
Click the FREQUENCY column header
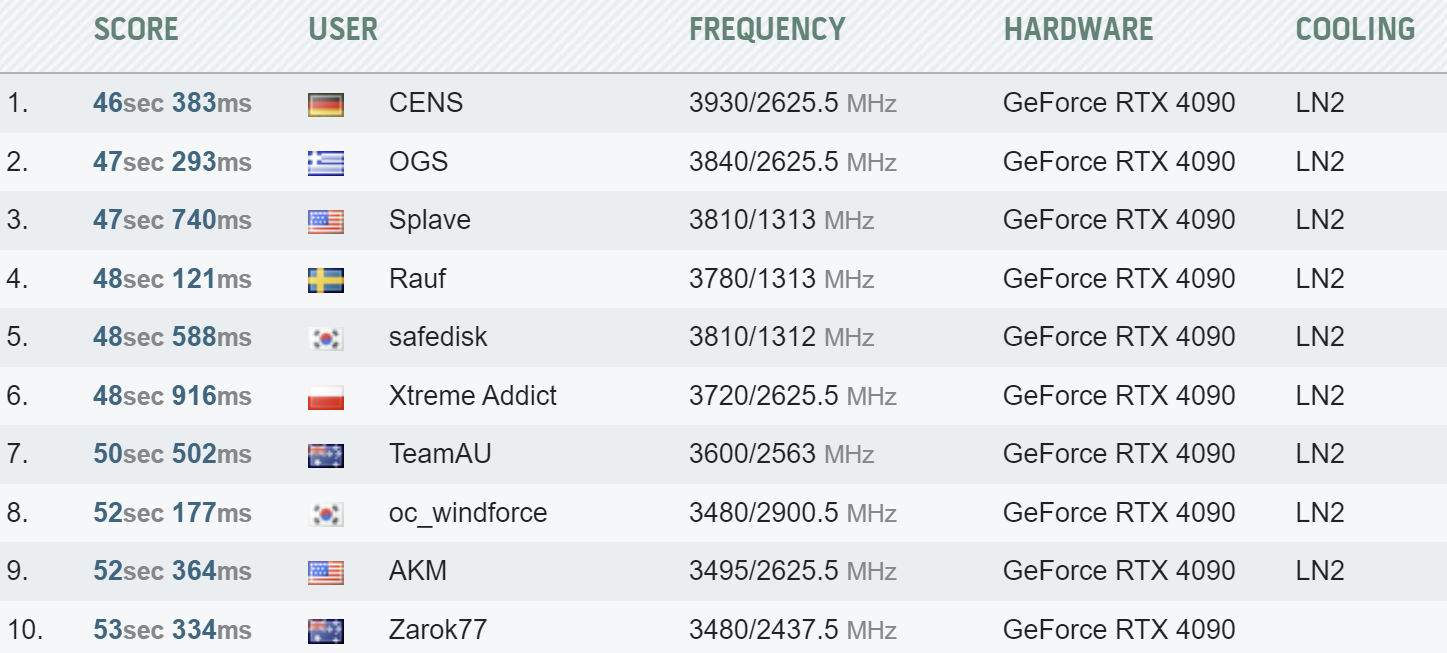tap(767, 29)
